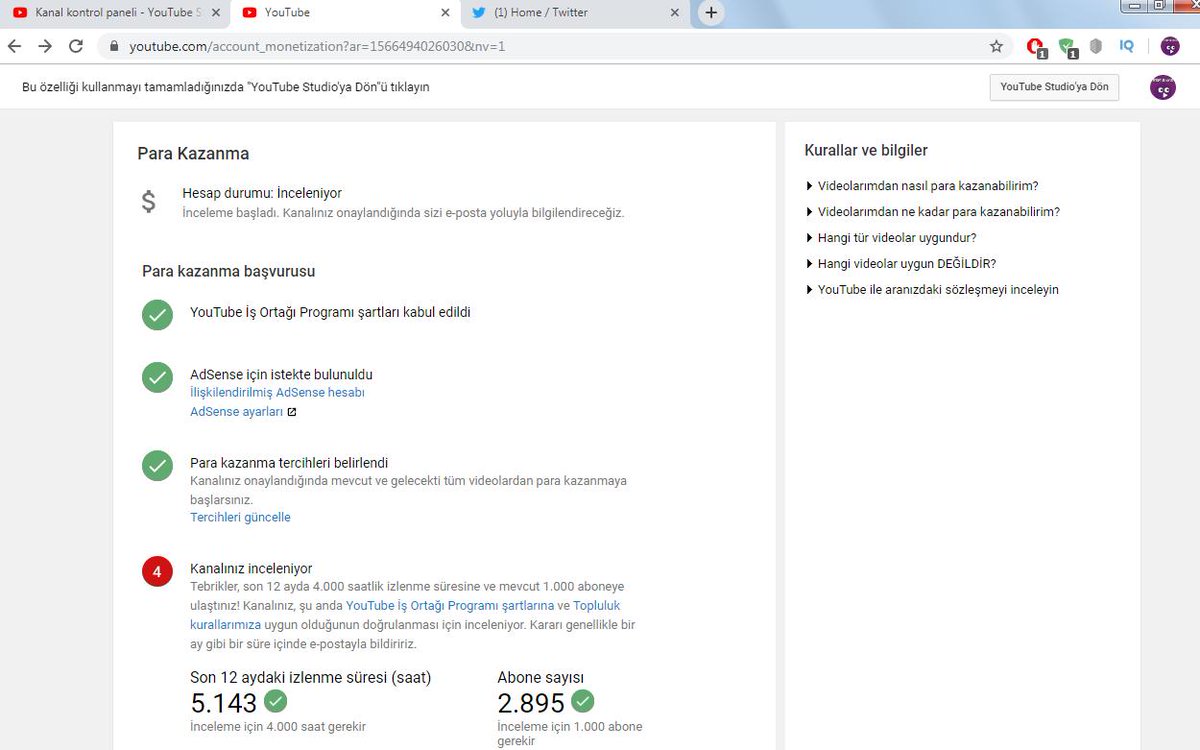This screenshot has height=750, width=1200.
Task: Reload the page with the refresh icon
Action: [76, 46]
